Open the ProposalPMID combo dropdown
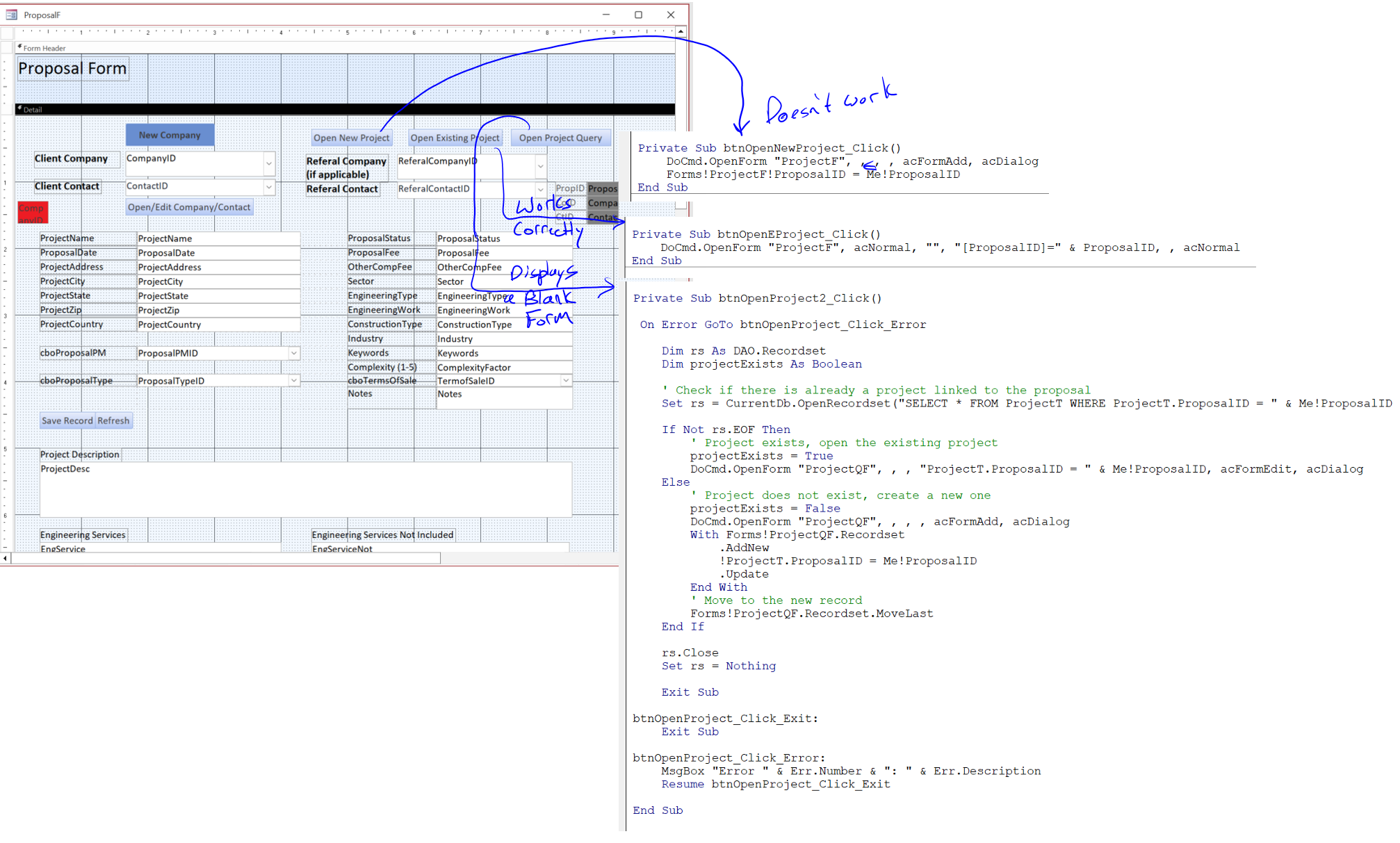This screenshot has height=843, width=1400. tap(294, 353)
